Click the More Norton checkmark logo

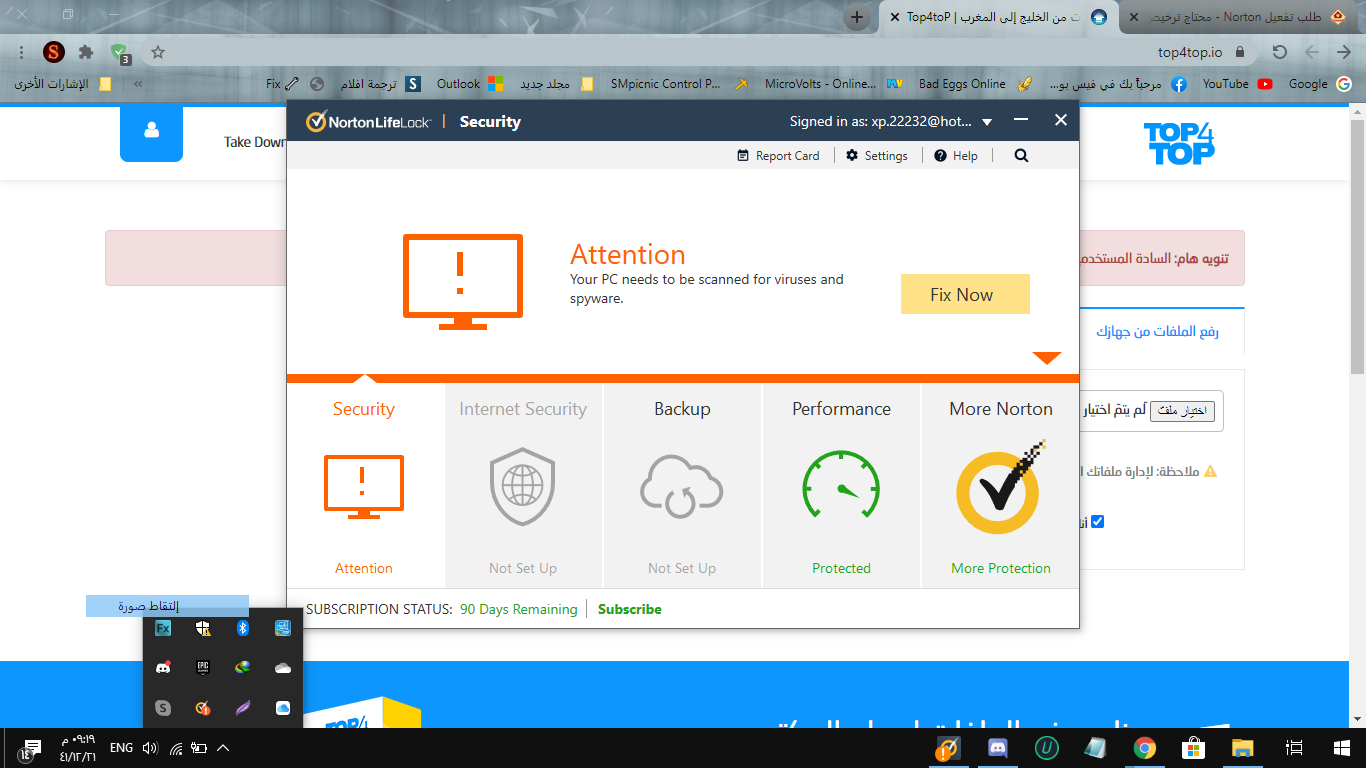(x=1000, y=488)
